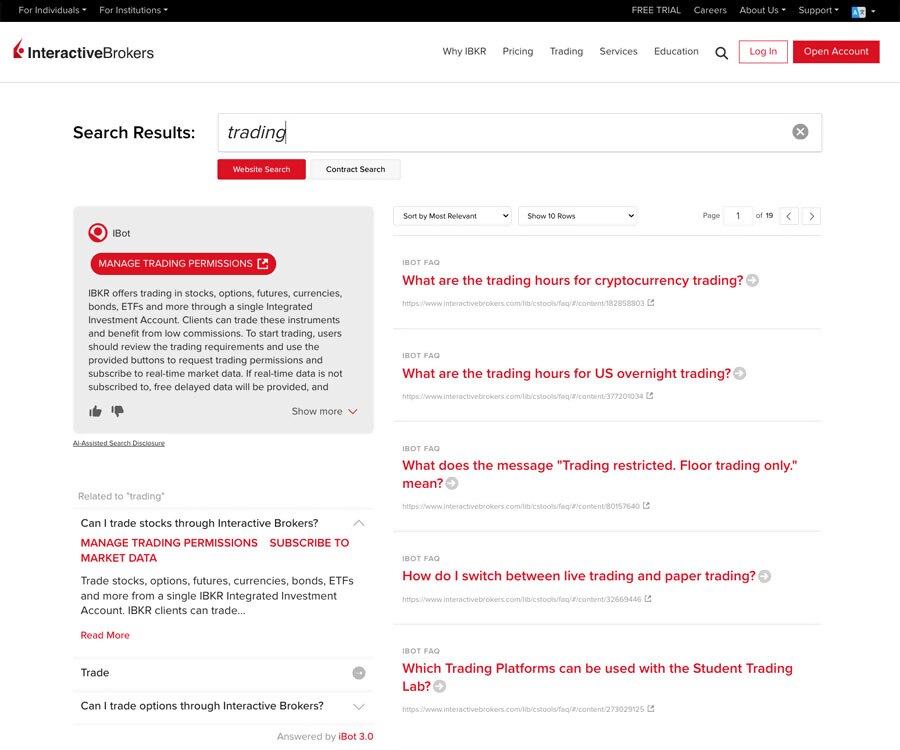
Task: Go to next results page arrow
Action: click(x=812, y=216)
